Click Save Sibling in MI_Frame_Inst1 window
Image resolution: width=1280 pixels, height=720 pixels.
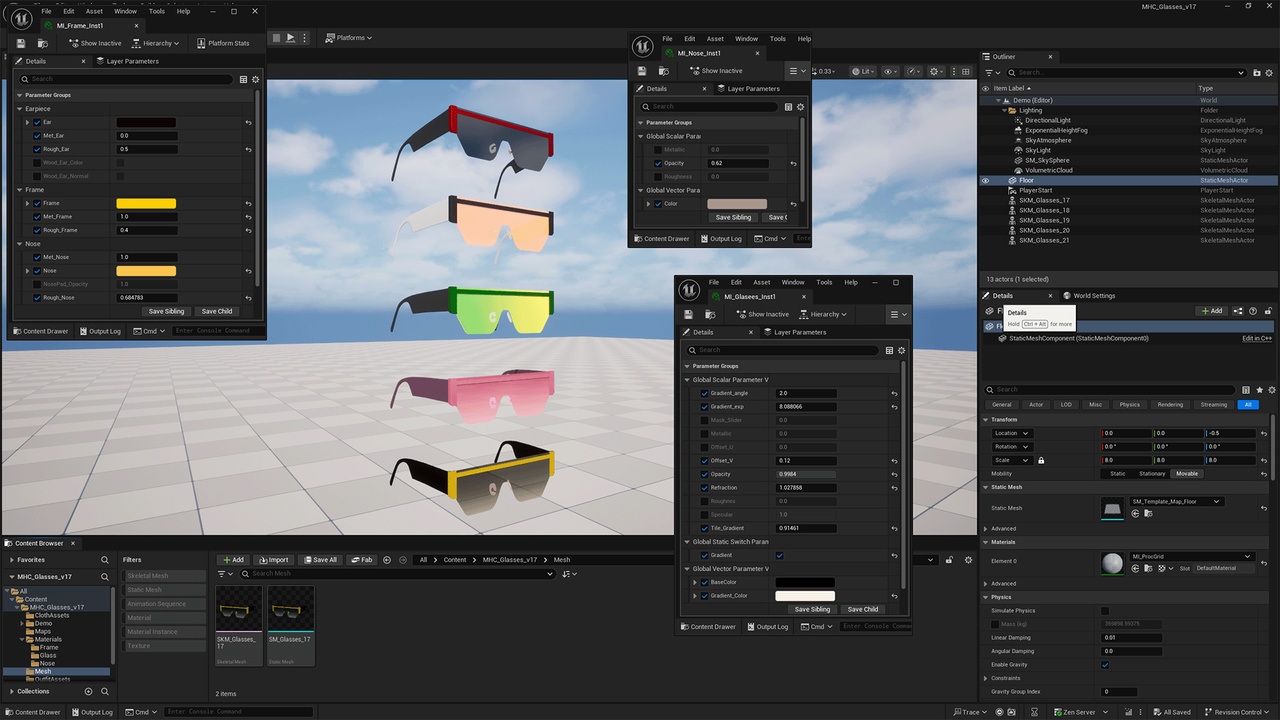[x=167, y=311]
